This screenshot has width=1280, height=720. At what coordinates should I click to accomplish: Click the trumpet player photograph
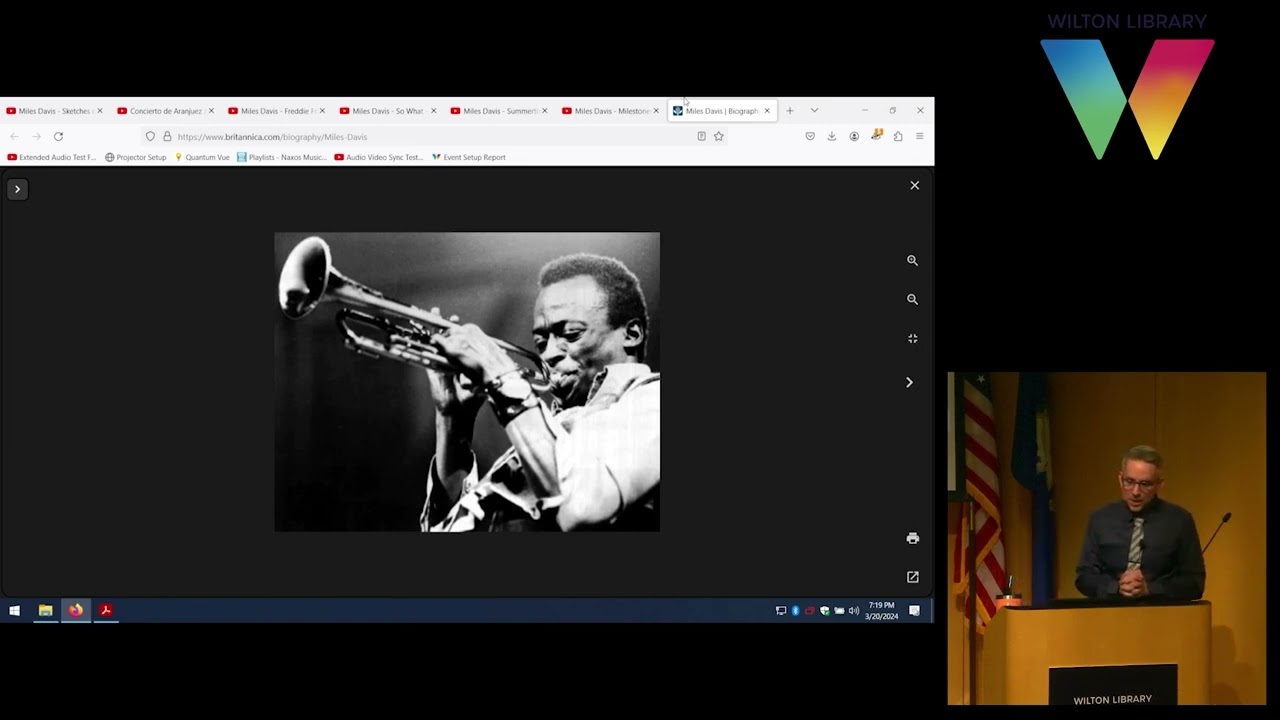point(467,382)
